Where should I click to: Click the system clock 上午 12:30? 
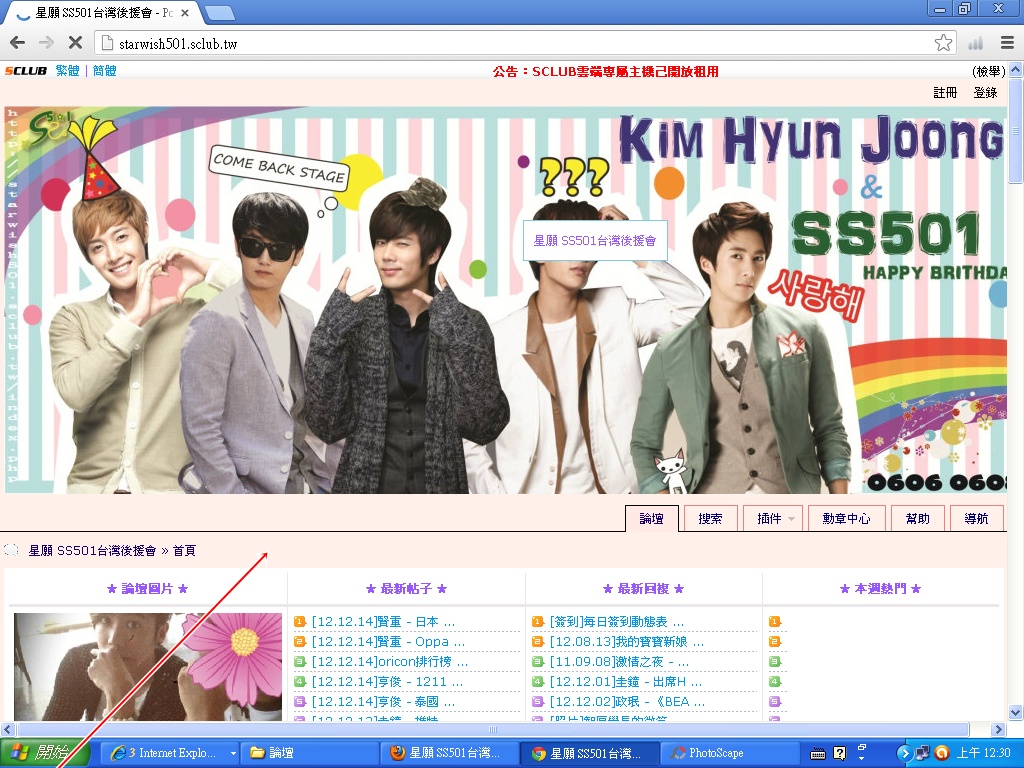tap(983, 753)
